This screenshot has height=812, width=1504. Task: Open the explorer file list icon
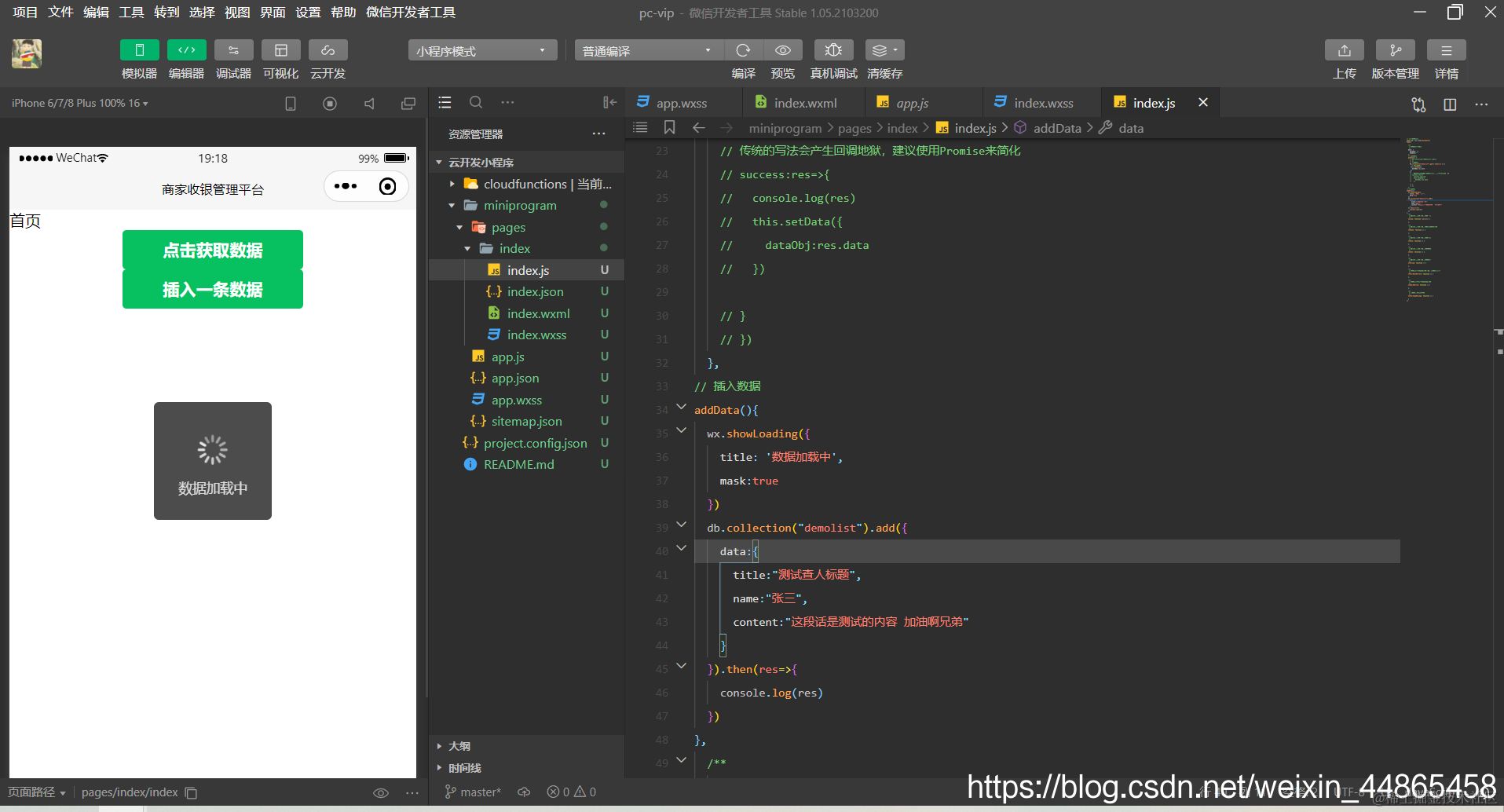(445, 102)
